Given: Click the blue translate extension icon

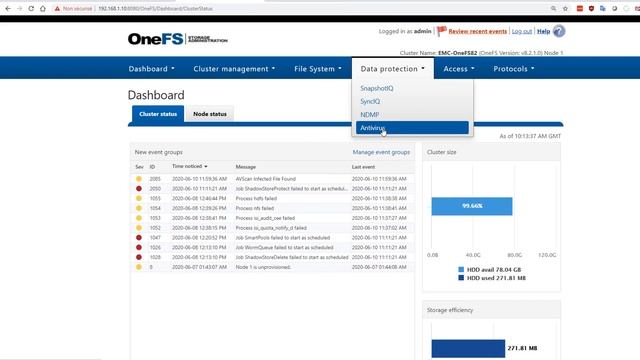Looking at the screenshot, I should (602, 9).
